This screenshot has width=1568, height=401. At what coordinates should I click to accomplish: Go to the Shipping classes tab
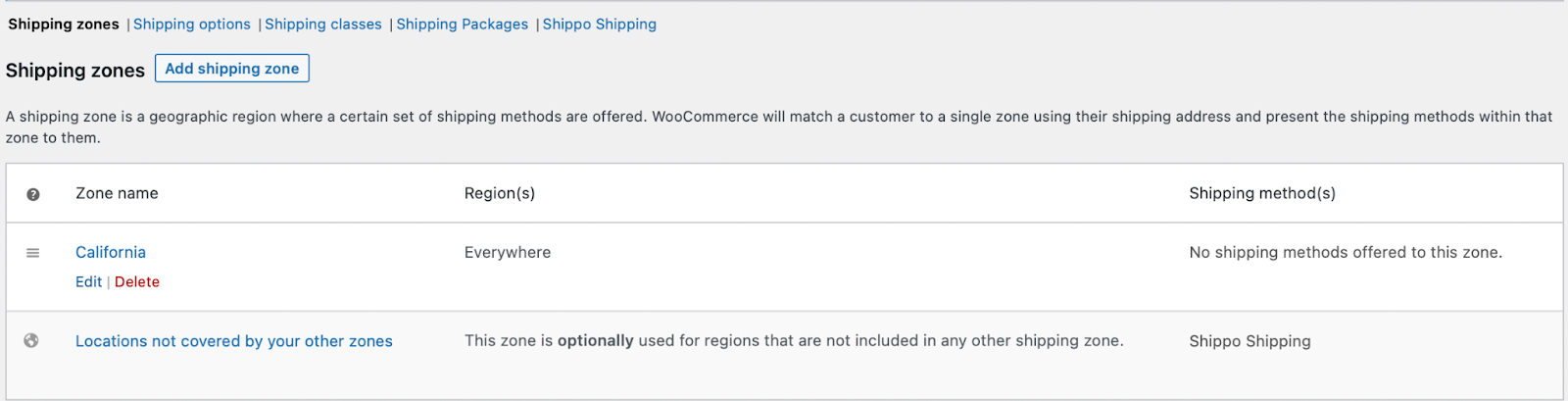(323, 25)
